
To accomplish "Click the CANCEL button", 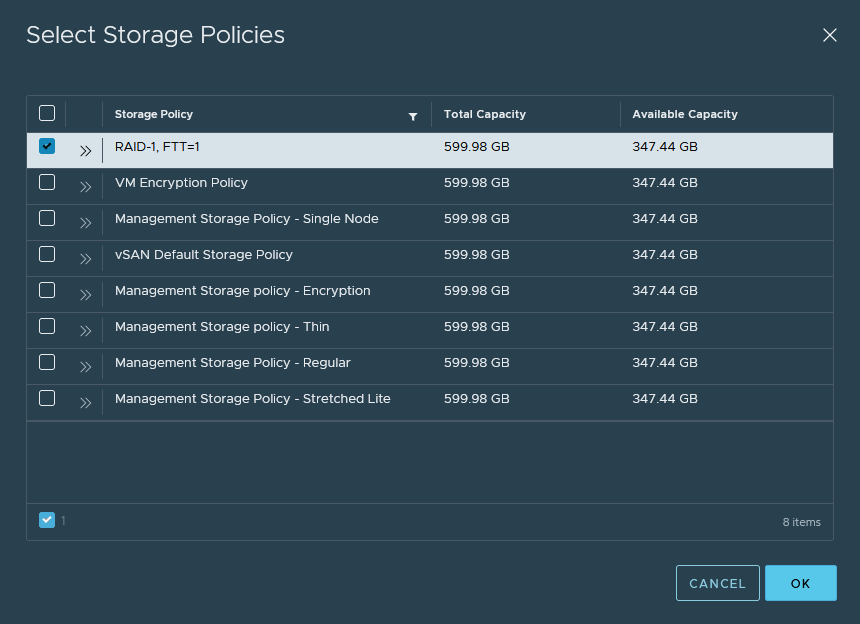I will (x=717, y=583).
